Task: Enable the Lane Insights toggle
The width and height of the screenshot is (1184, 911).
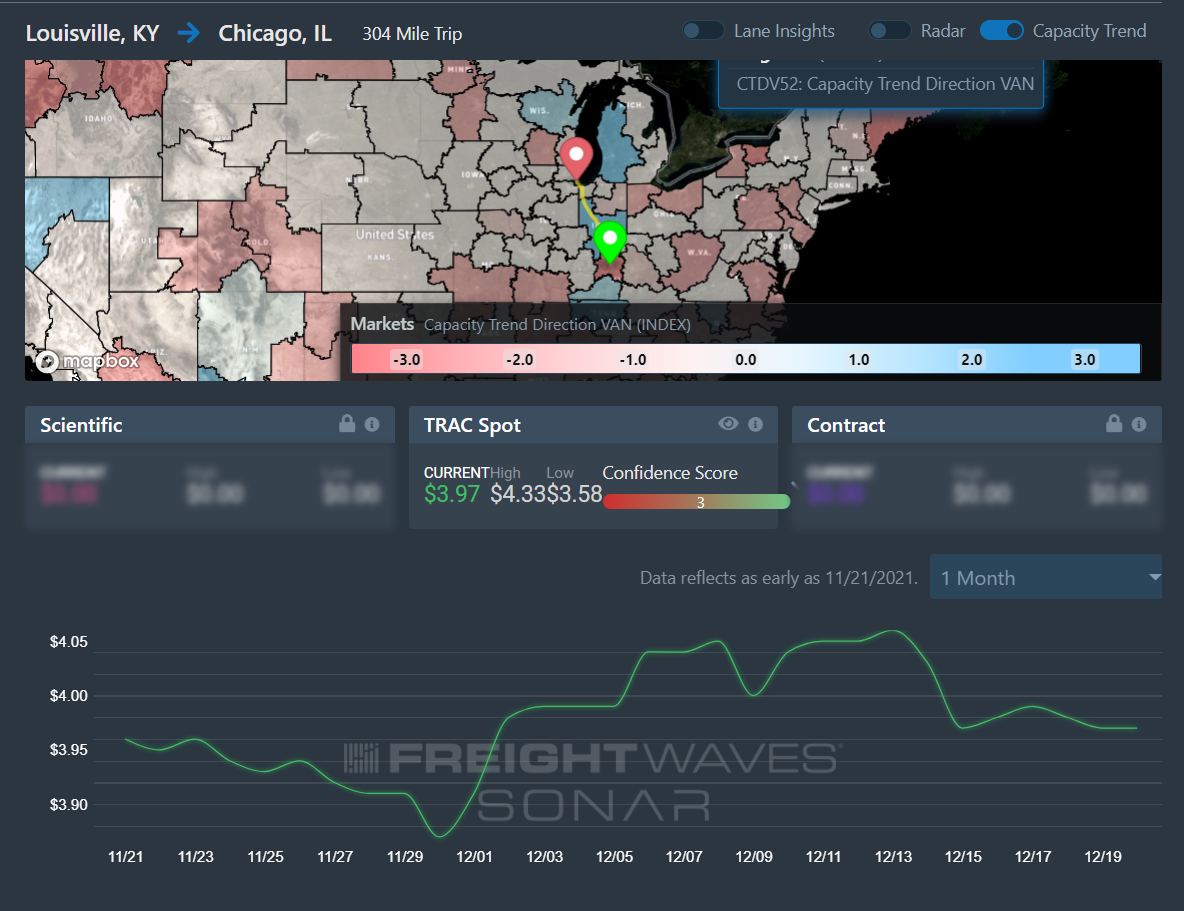Action: click(703, 31)
